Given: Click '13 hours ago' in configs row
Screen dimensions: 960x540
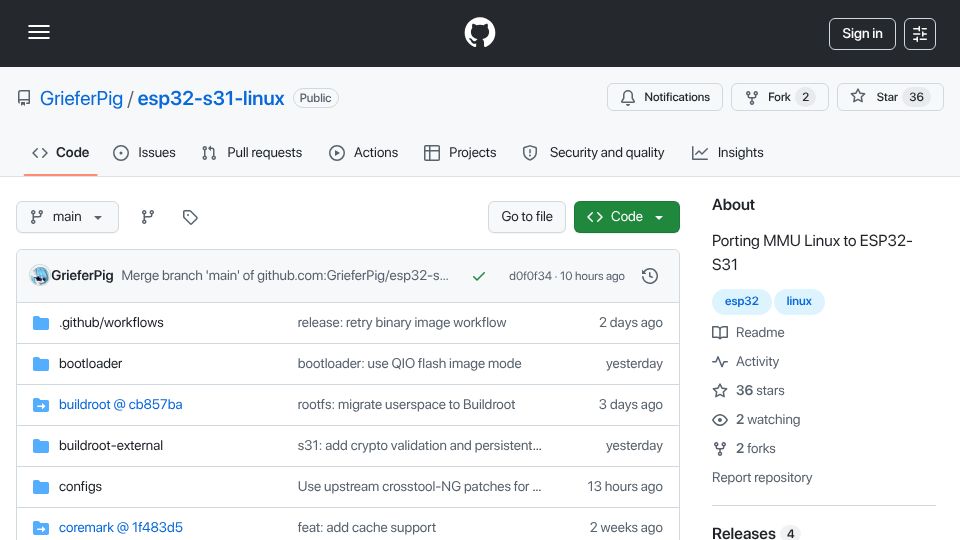Looking at the screenshot, I should click(624, 487).
